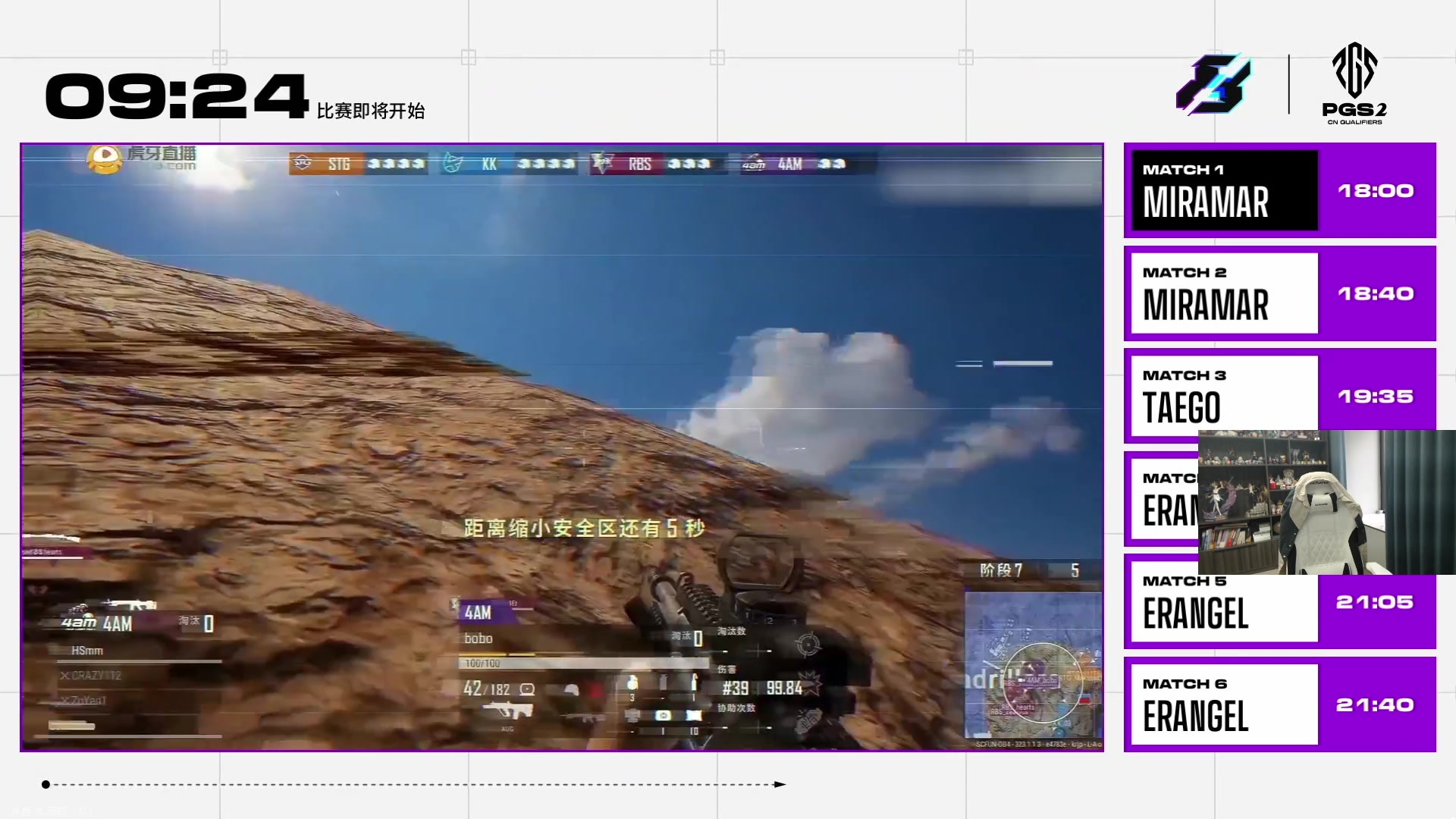Open the in-game minimap
Image resolution: width=1456 pixels, height=819 pixels.
pos(1033,666)
